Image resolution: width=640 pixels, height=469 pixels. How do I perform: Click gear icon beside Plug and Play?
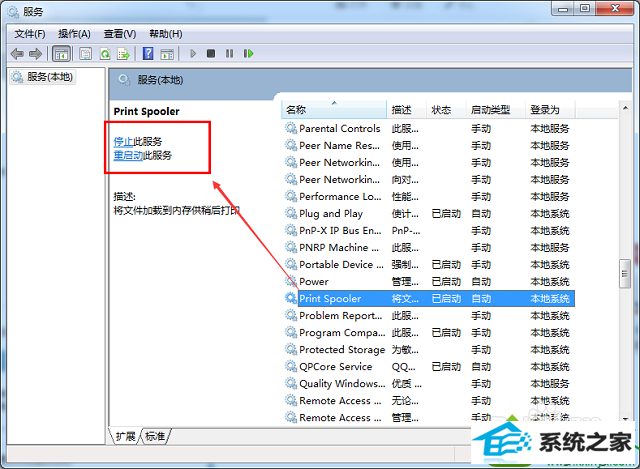pyautogui.click(x=291, y=213)
